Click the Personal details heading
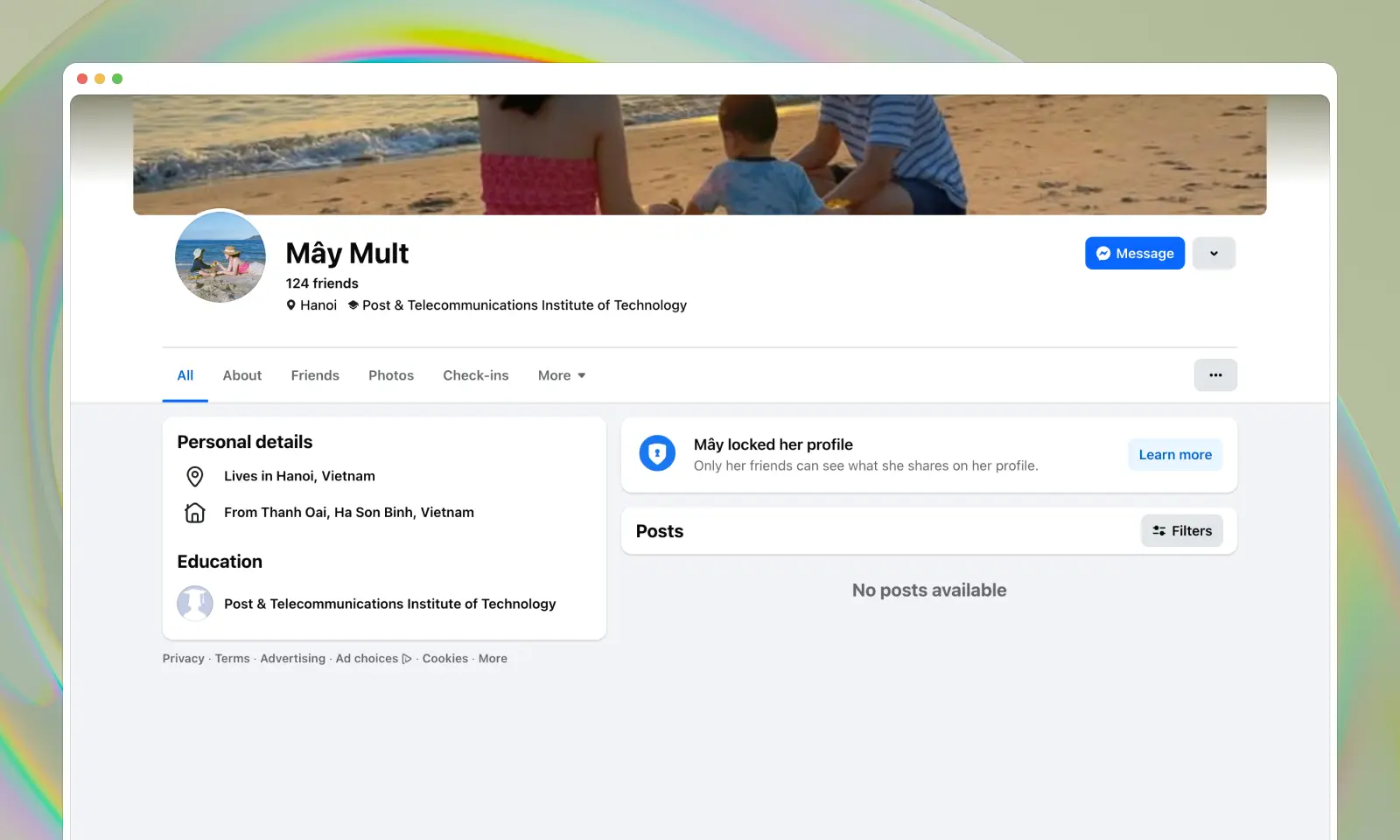The height and width of the screenshot is (840, 1400). 245,442
